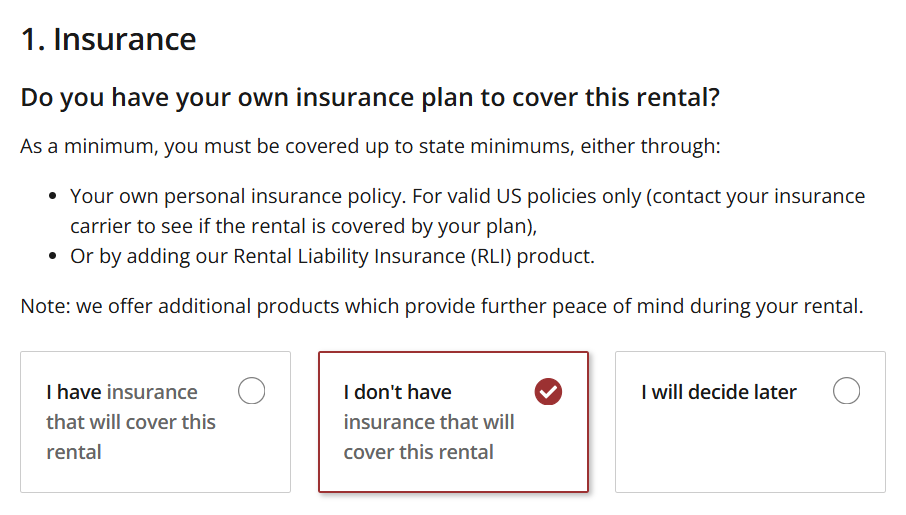Click "(contact your insurance" text in first bullet
The image size is (906, 515).
pyautogui.click(x=756, y=197)
